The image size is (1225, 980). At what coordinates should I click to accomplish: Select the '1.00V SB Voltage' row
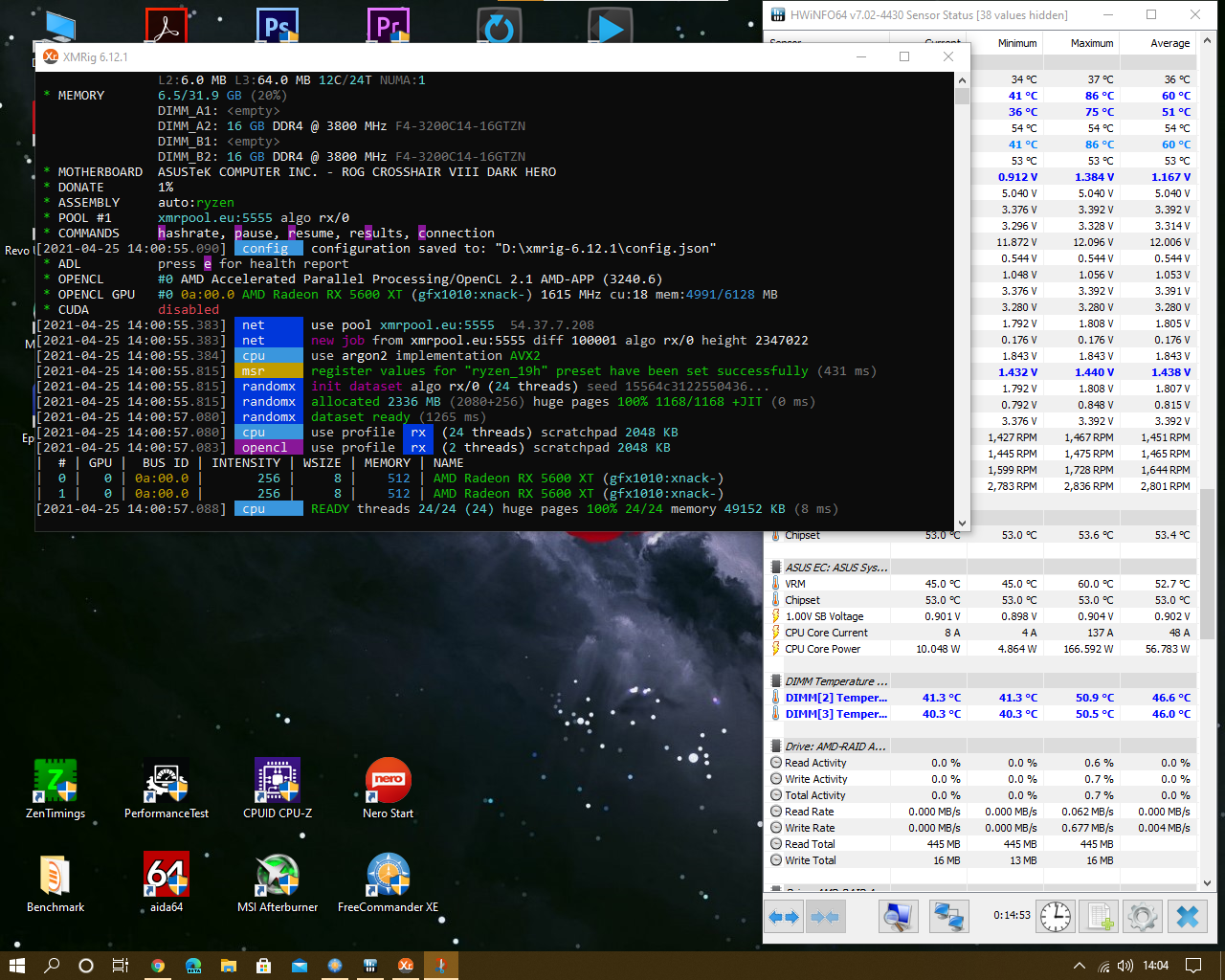click(x=982, y=616)
